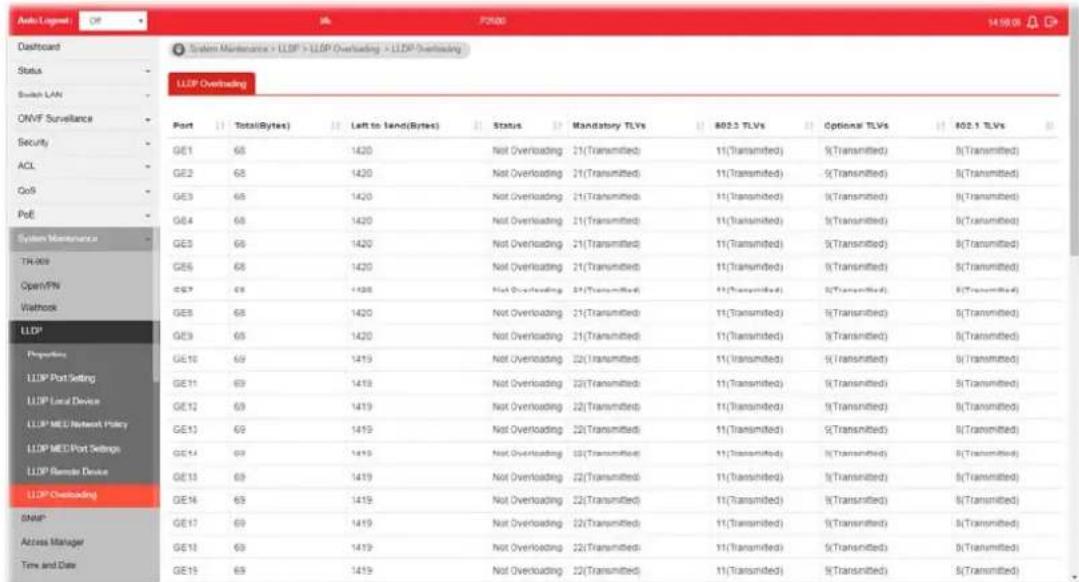Sort by Optional TLVs column icon
This screenshot has height=582, width=1079.
tap(940, 126)
